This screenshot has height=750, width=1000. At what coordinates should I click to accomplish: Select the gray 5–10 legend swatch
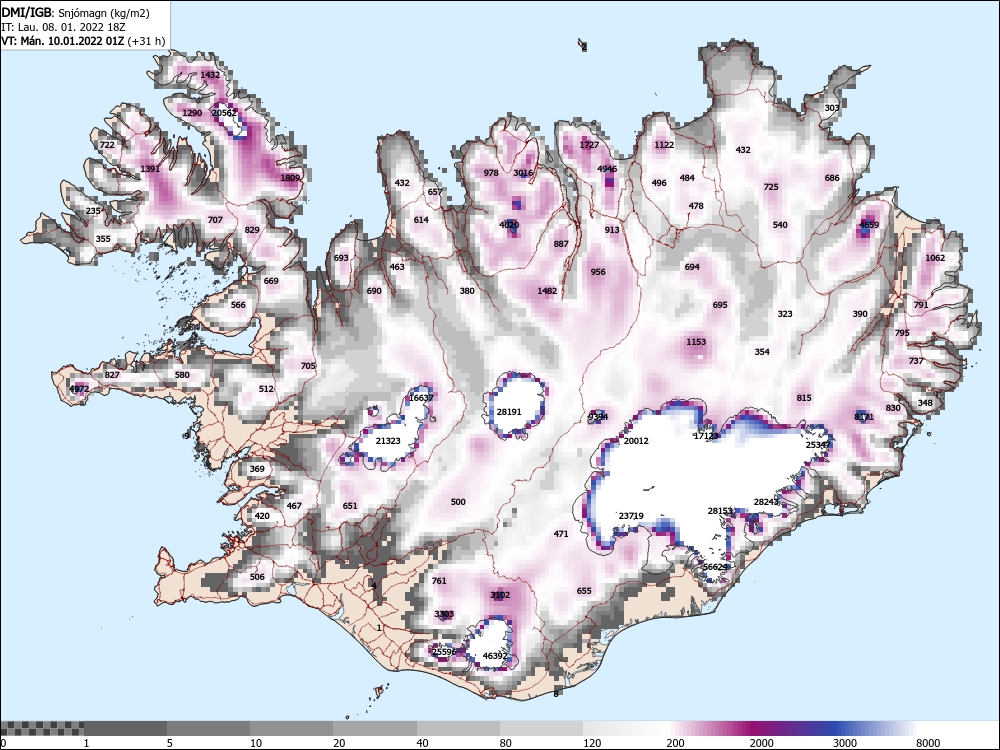pos(209,728)
